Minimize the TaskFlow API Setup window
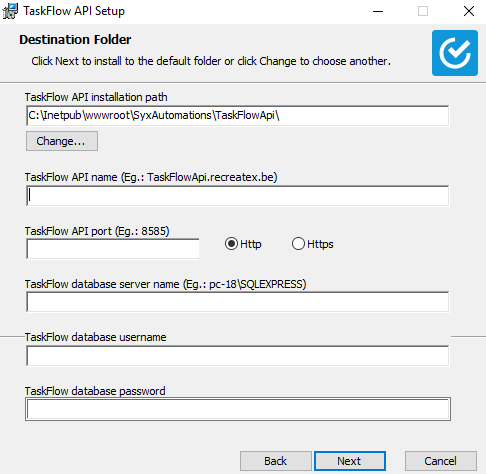This screenshot has width=486, height=474. click(x=378, y=11)
